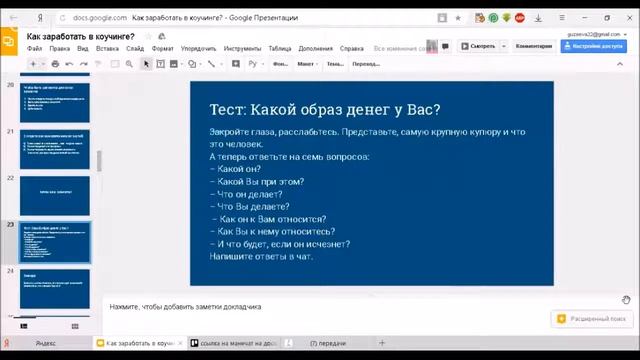Select slide 22 thumbnail
640x360 pixels.
[x=55, y=196]
